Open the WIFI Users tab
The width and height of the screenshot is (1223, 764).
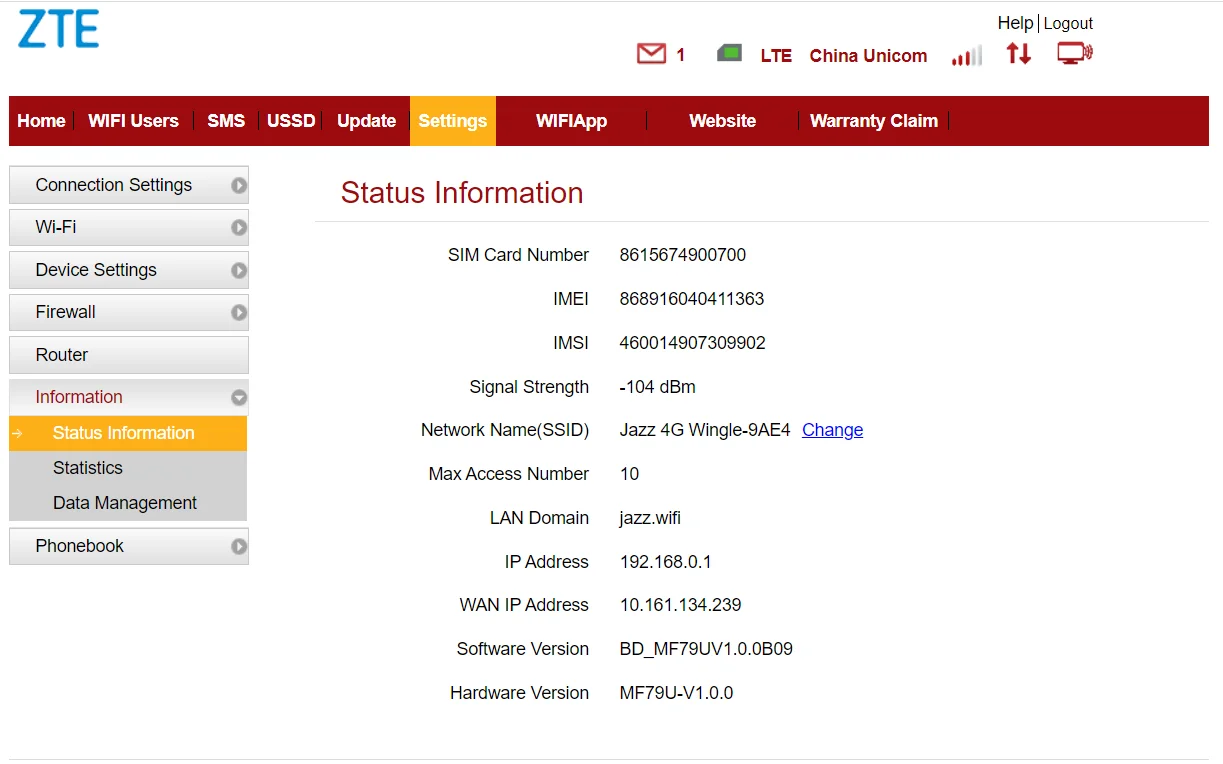[x=133, y=121]
